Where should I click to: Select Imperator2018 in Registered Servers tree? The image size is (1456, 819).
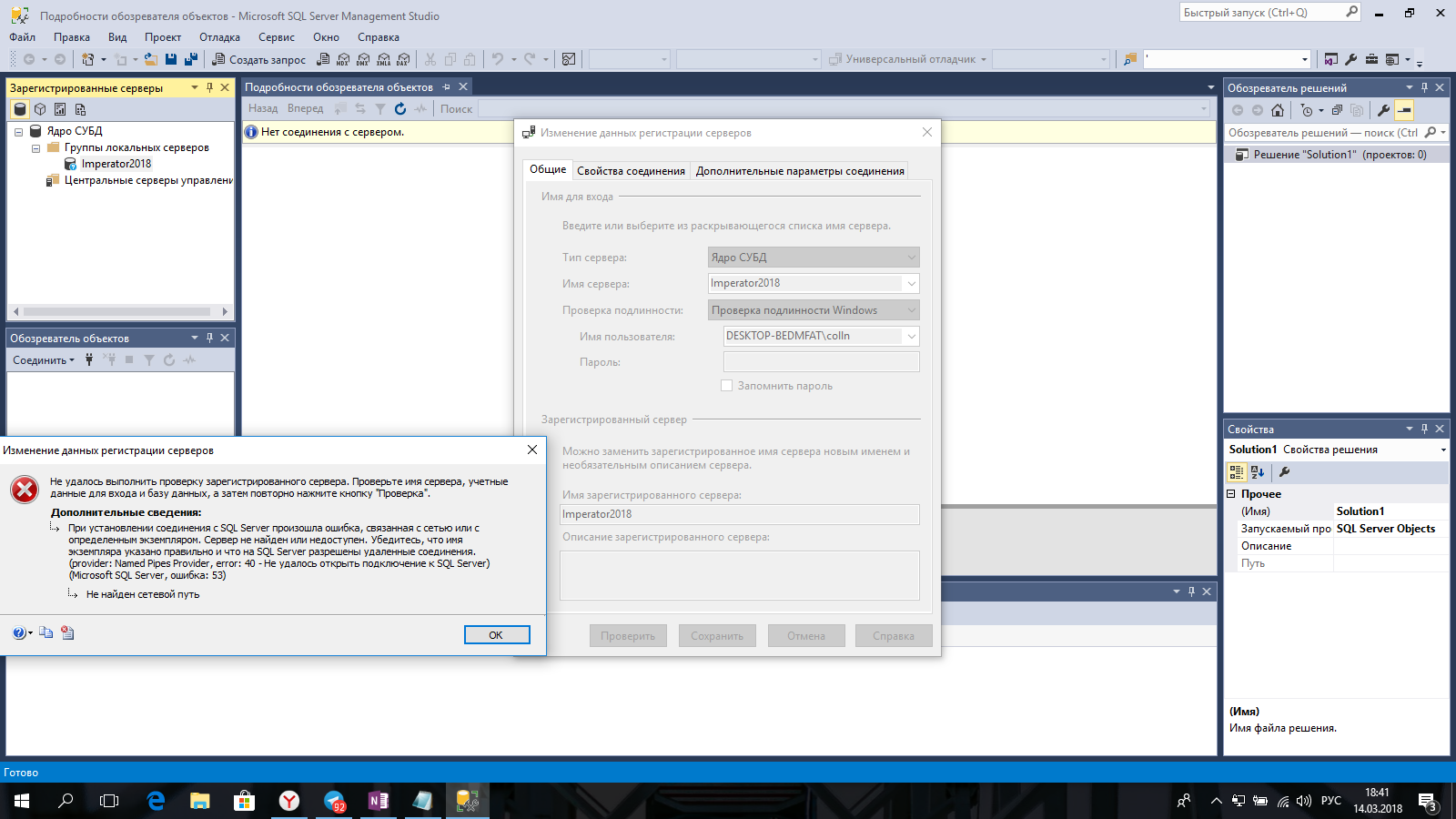pos(116,164)
